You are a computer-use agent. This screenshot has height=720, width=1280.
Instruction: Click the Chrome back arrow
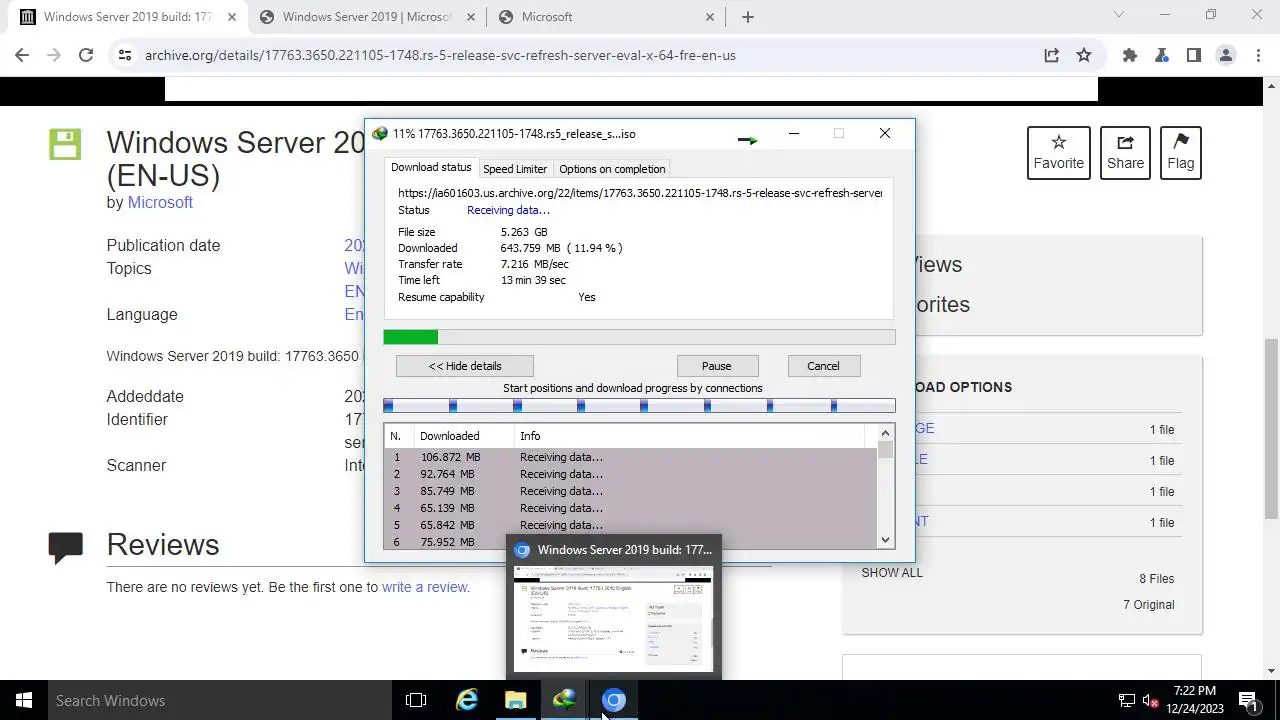click(22, 55)
